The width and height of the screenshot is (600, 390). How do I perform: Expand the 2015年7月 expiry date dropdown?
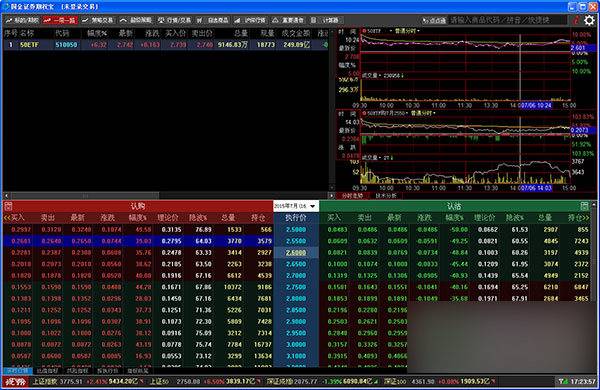pos(296,206)
